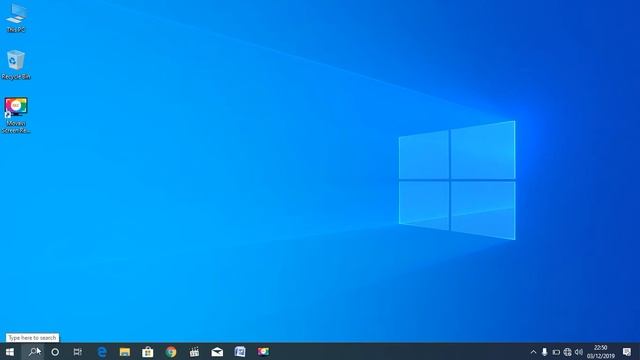Screen dimensions: 640x360
Task: Select the Movavi Screen Recorder desktop shortcut
Action: [x=16, y=115]
